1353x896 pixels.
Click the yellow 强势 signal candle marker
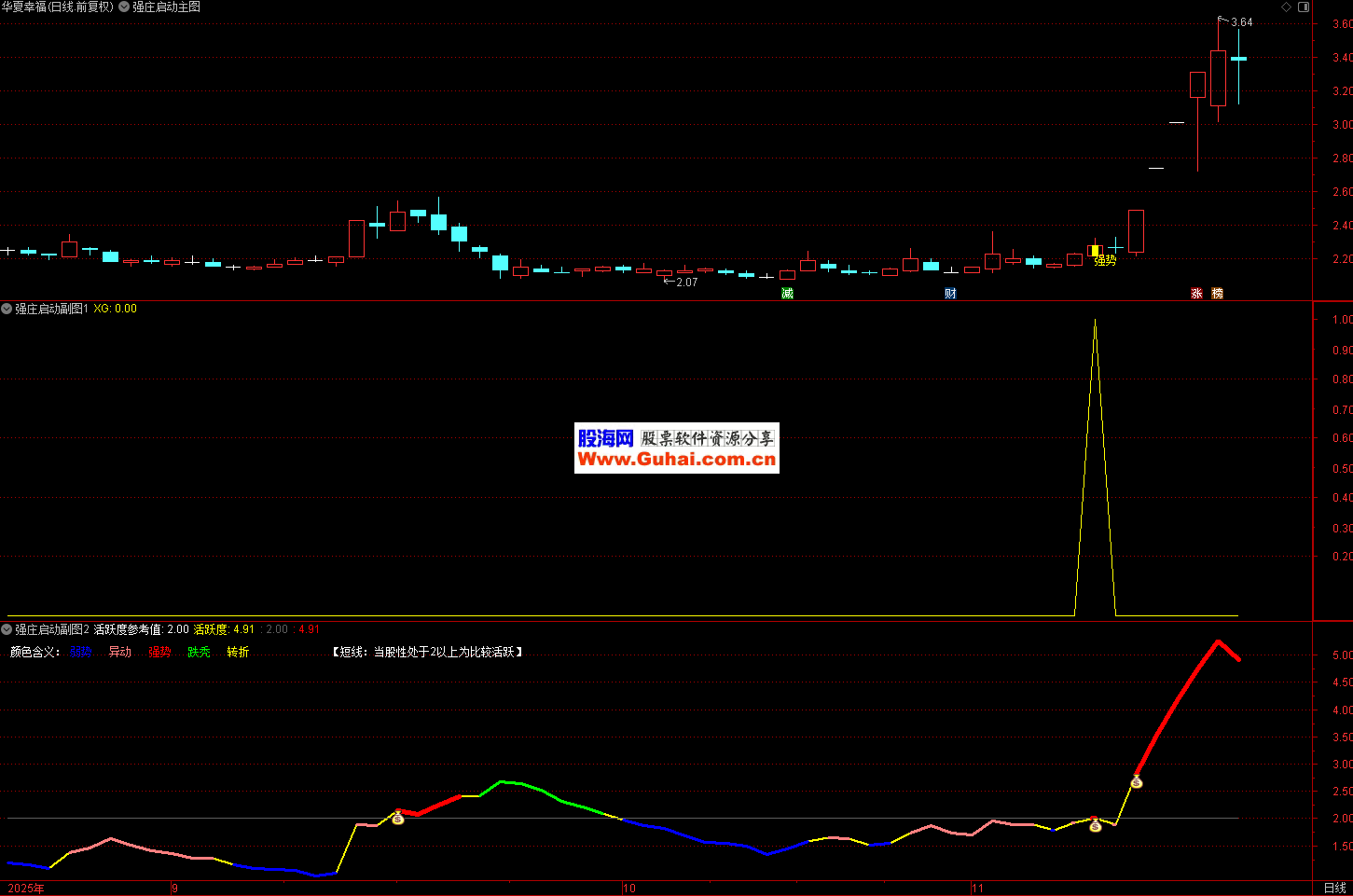click(x=1095, y=251)
